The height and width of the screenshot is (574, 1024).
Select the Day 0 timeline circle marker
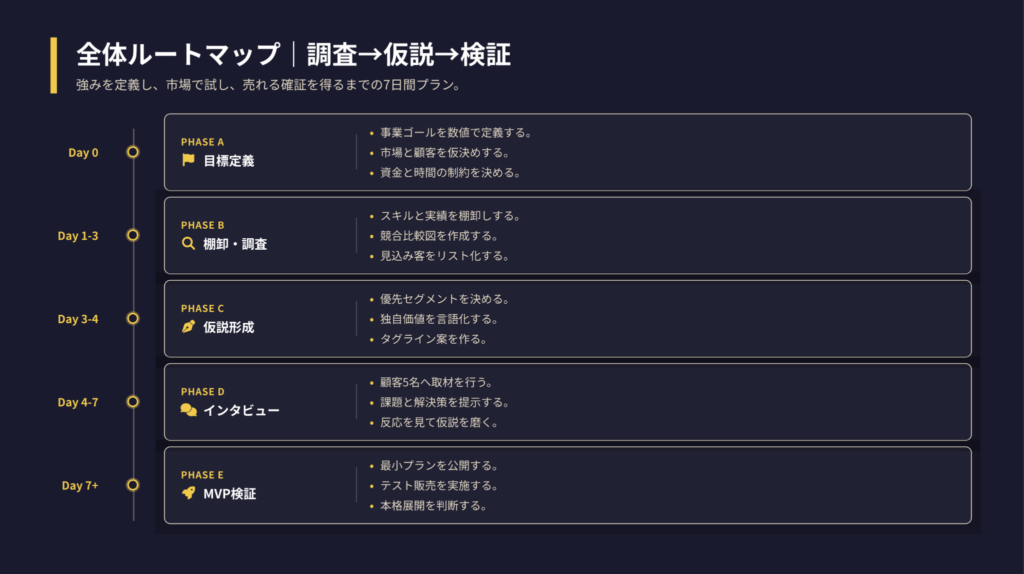133,152
